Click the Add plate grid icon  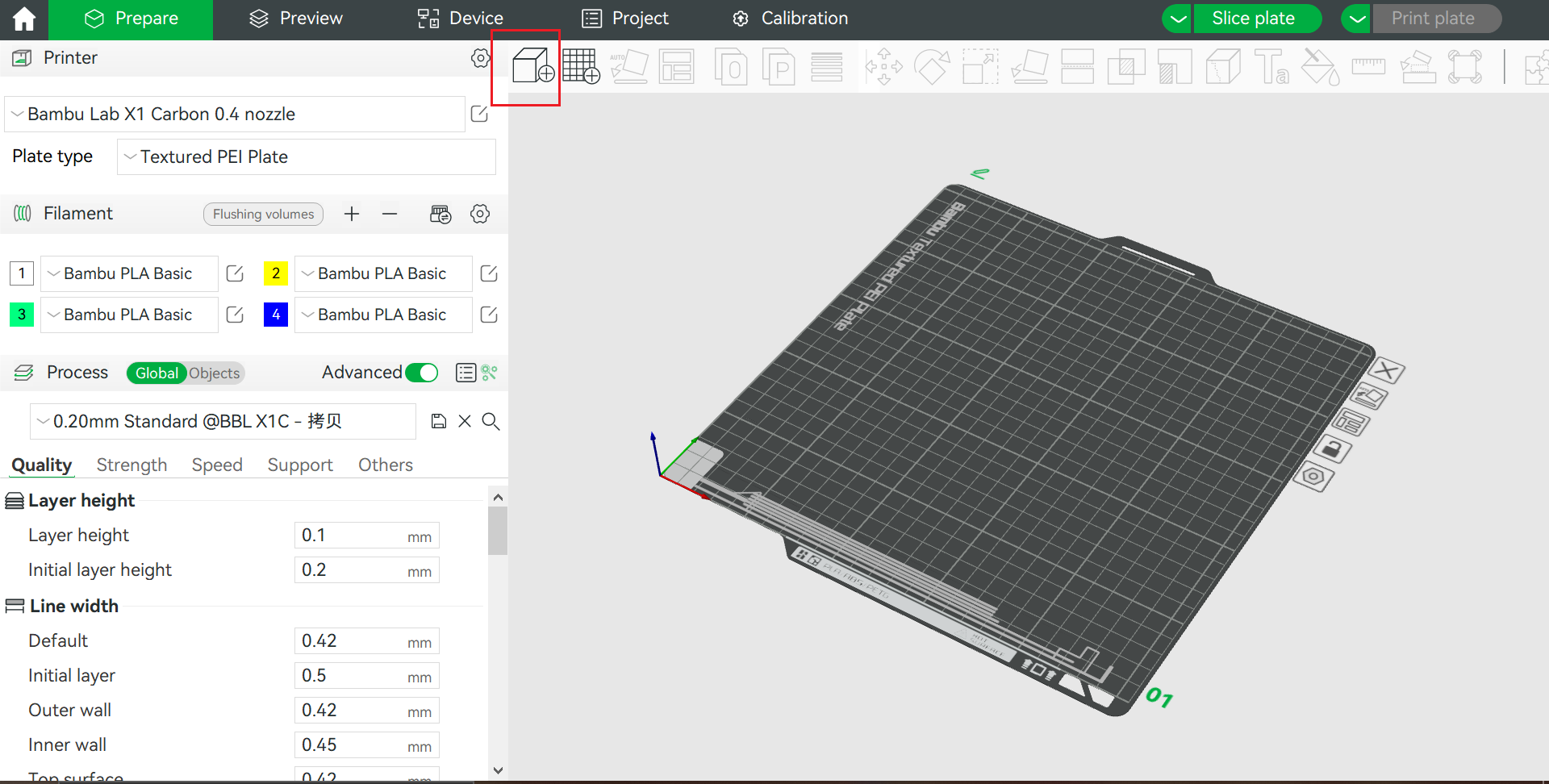[x=581, y=66]
